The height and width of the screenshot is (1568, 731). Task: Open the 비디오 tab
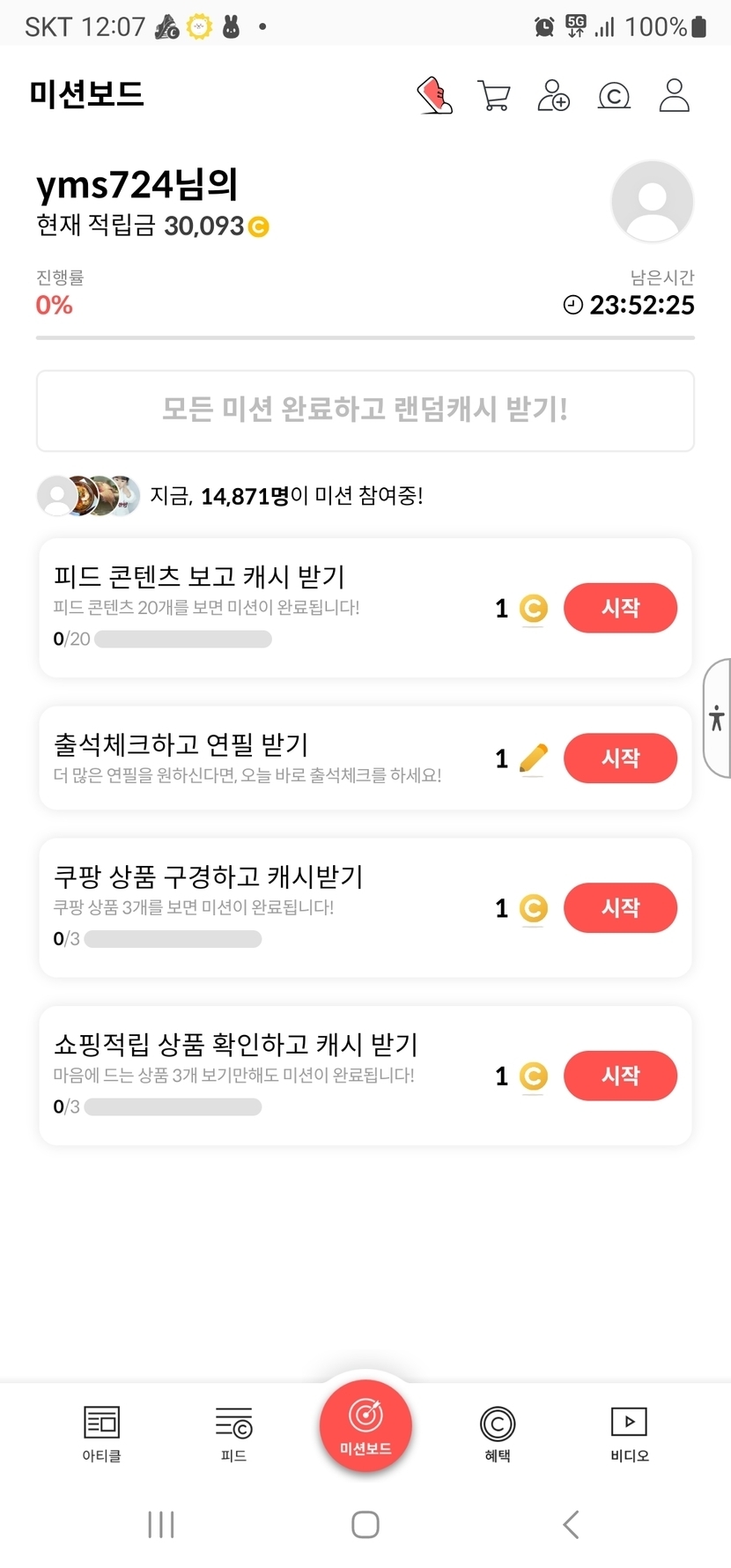[629, 1433]
